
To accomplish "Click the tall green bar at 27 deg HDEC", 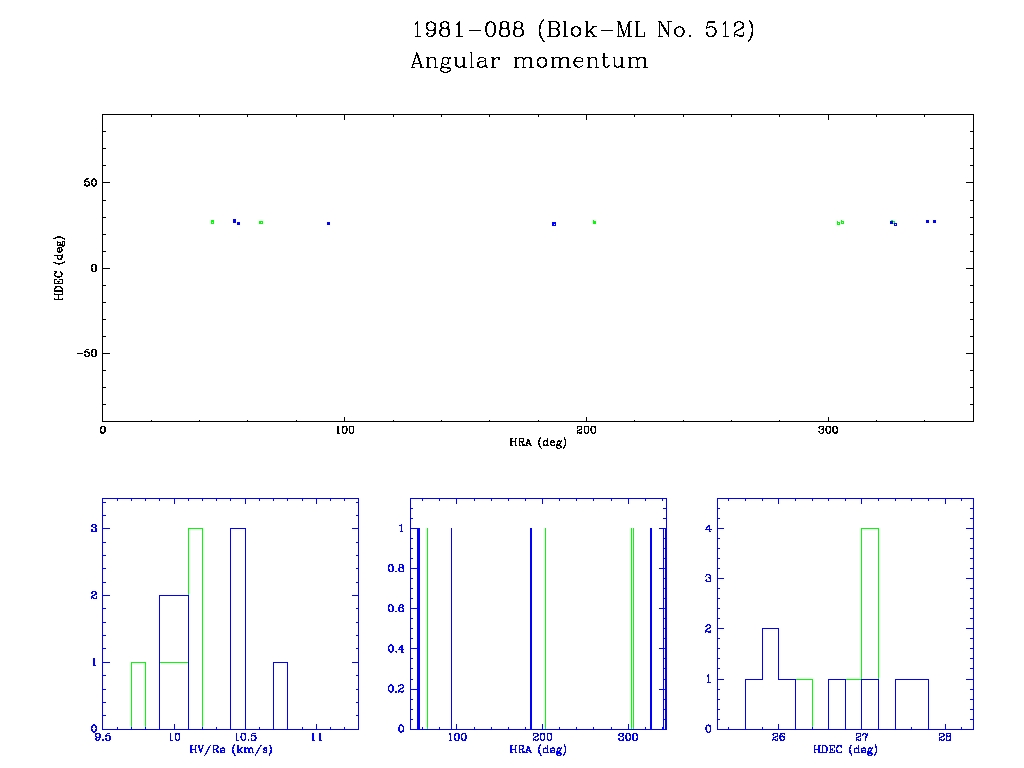I will [870, 628].
